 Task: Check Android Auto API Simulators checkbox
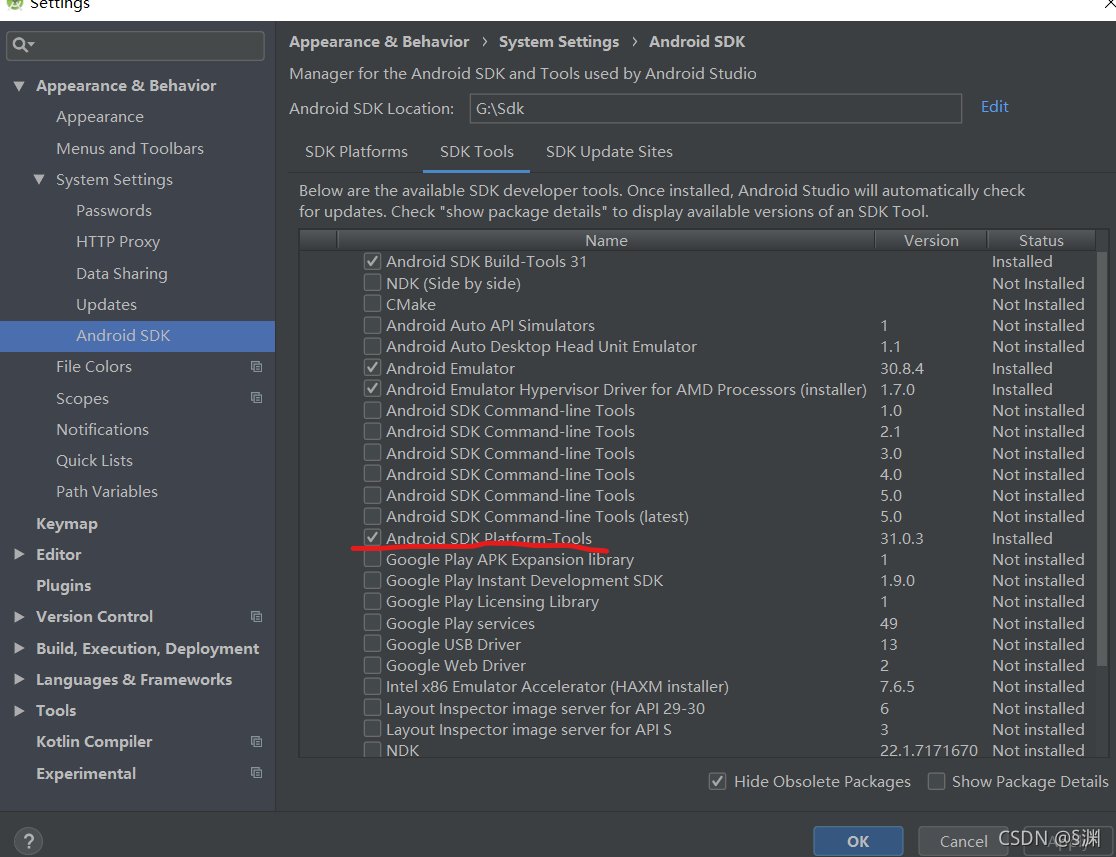[372, 325]
